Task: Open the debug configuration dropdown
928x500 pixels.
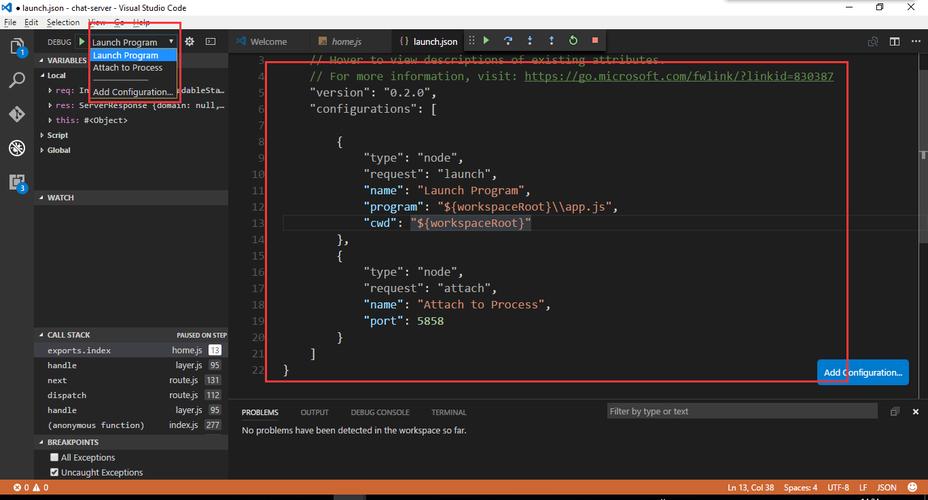Action: (133, 42)
